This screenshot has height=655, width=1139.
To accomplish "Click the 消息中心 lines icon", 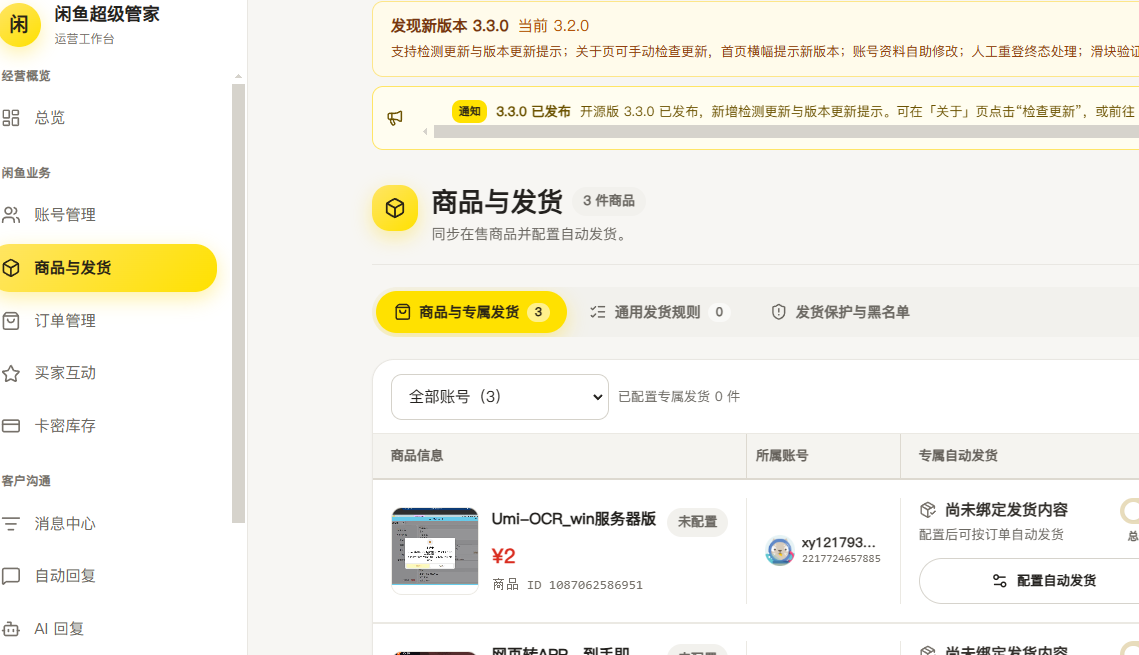I will 11,524.
